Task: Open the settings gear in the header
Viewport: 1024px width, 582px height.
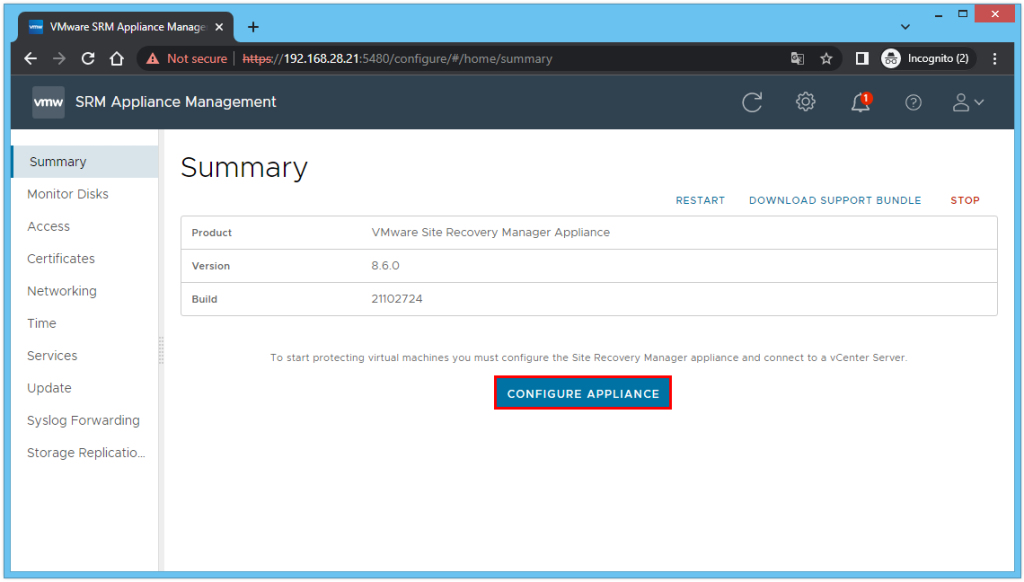Action: pyautogui.click(x=805, y=102)
